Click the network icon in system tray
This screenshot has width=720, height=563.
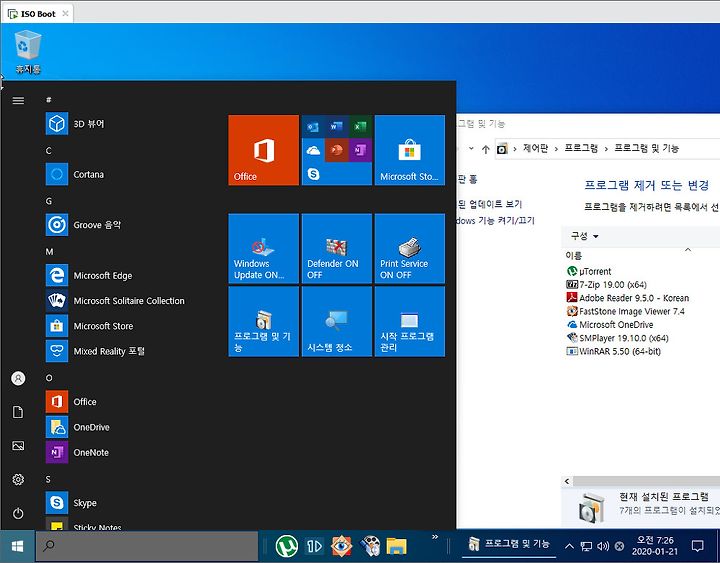point(586,546)
